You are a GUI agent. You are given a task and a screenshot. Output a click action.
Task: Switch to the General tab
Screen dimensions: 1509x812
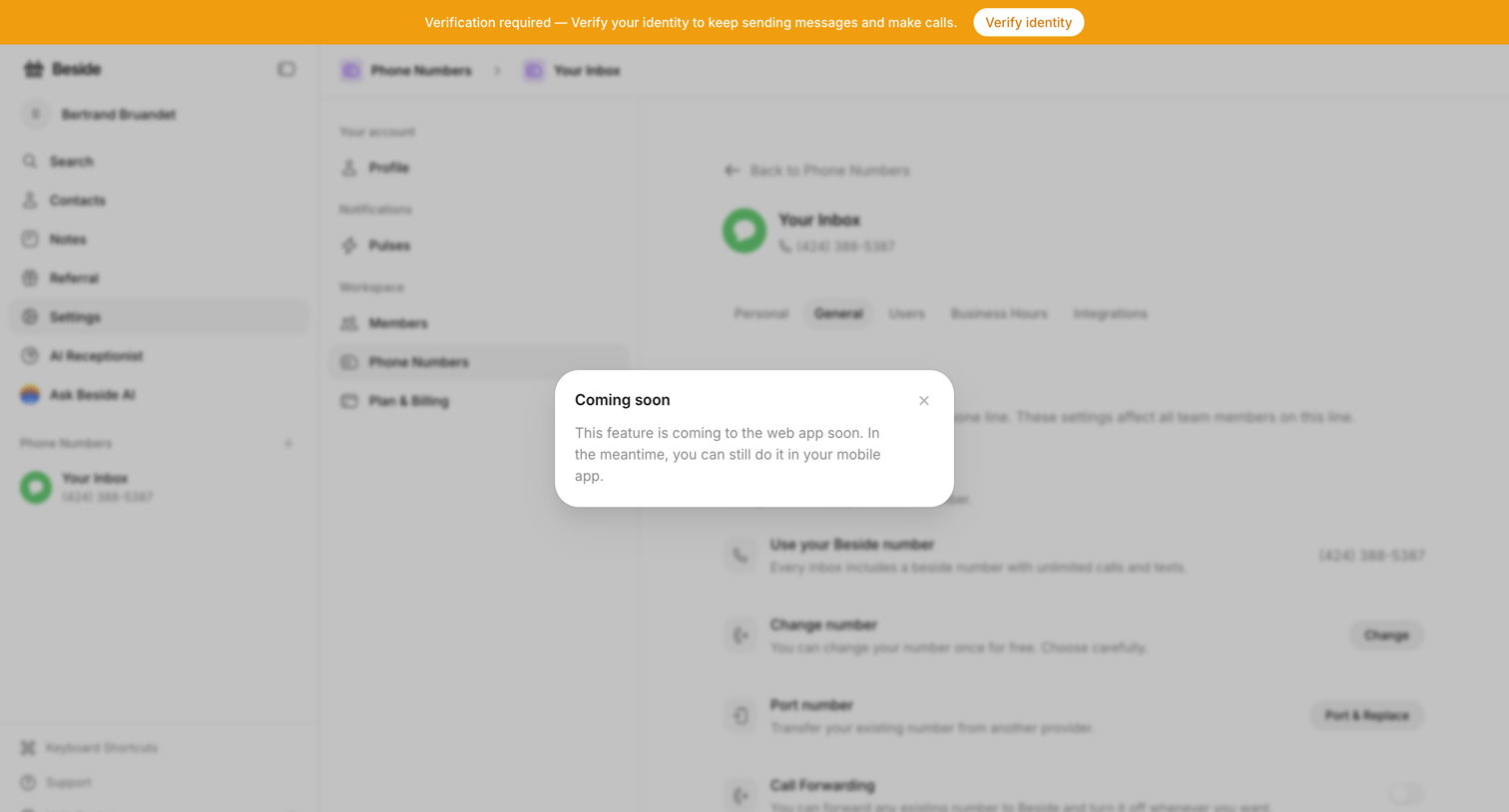[x=838, y=313]
